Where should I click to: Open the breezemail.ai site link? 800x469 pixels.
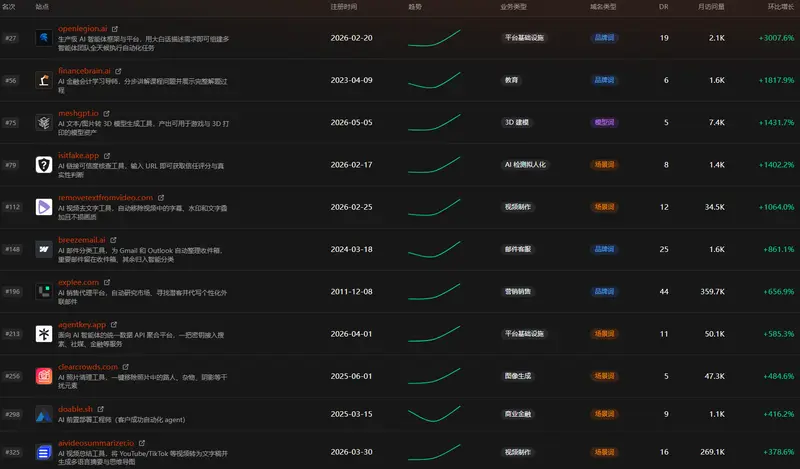point(82,240)
